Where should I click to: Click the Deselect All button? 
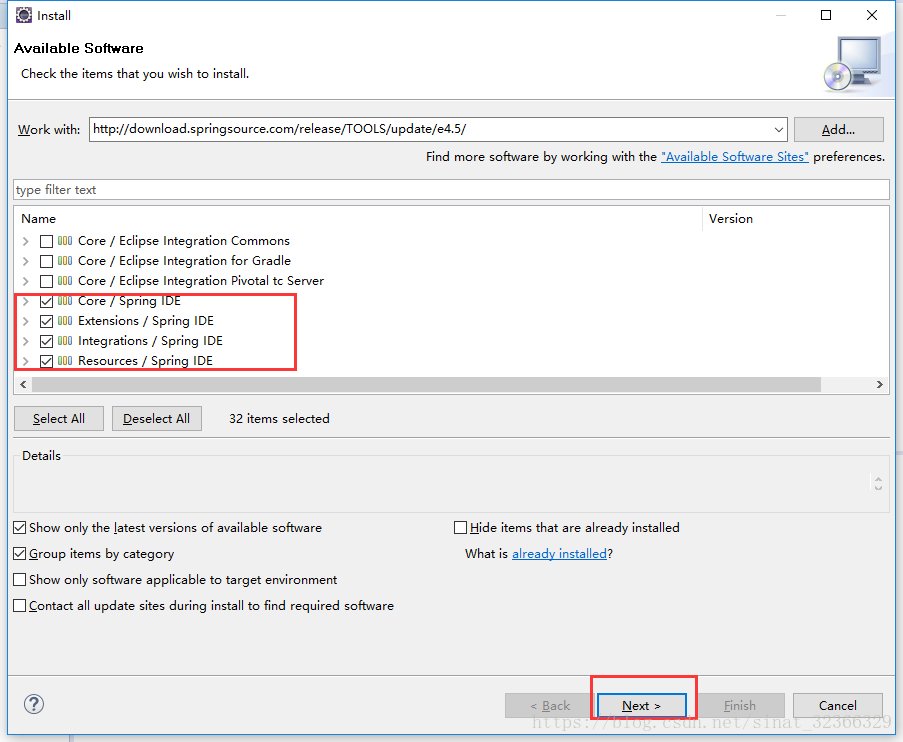[x=157, y=419]
